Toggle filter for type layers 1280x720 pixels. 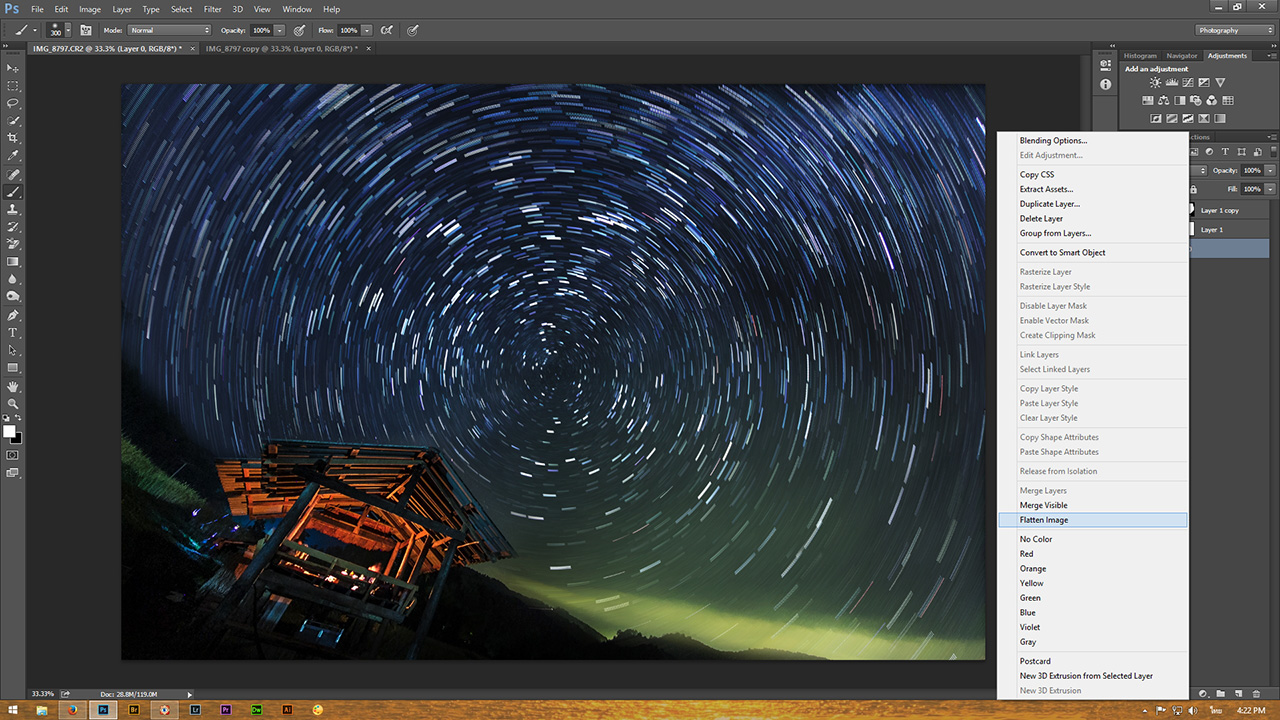pyautogui.click(x=1225, y=152)
